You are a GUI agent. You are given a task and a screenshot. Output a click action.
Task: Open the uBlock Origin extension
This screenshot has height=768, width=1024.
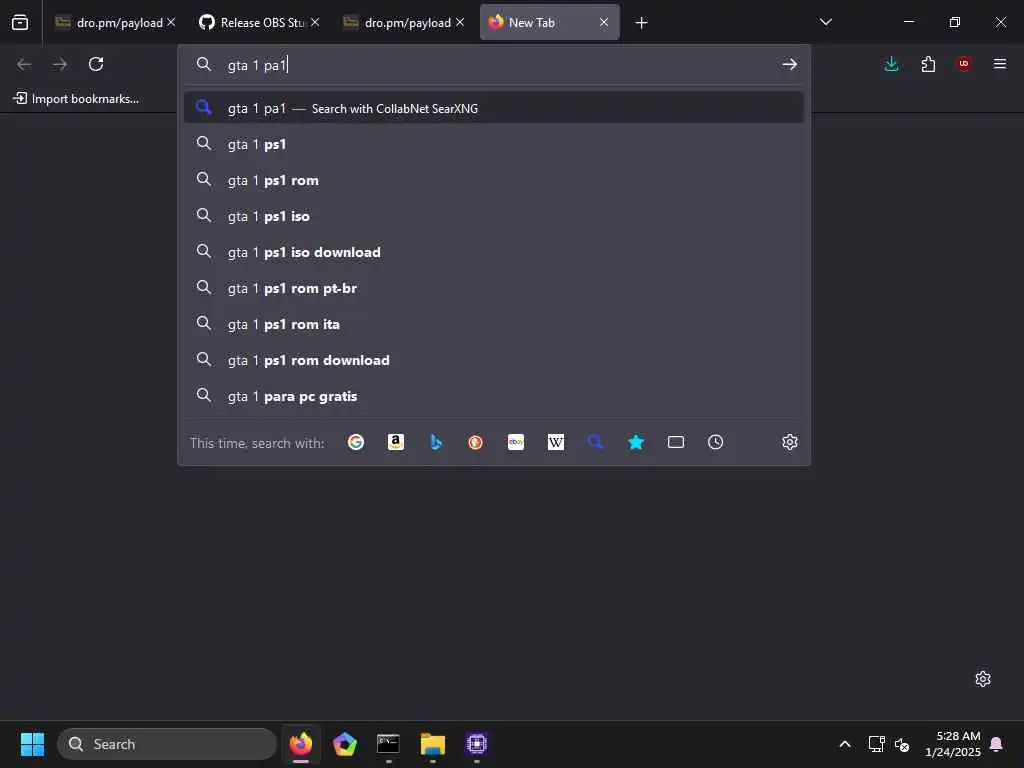pos(964,64)
